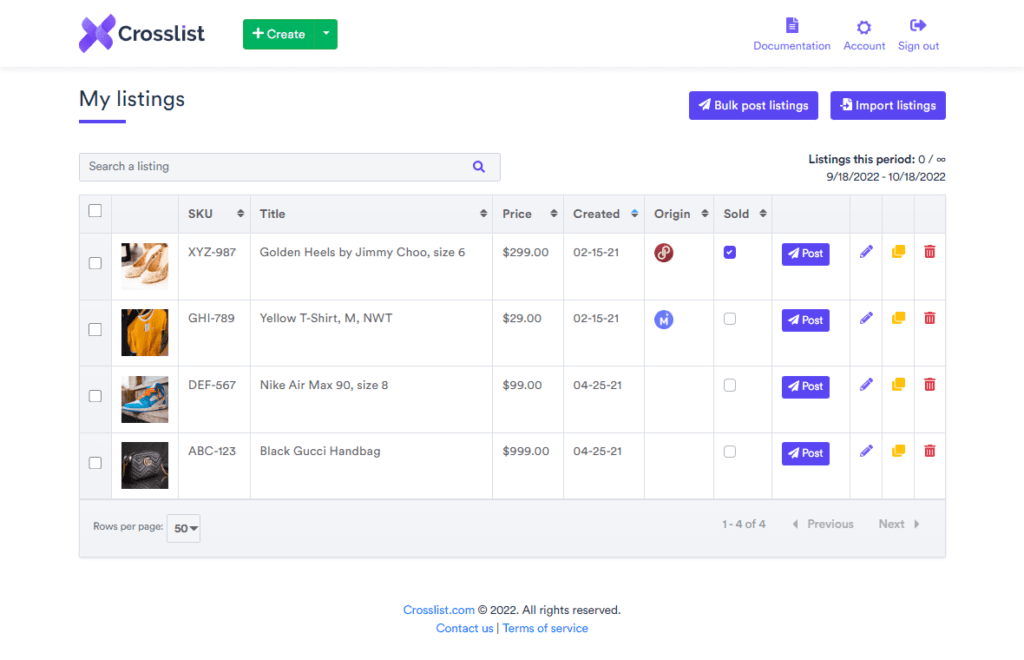Click the Mercari origin icon for Yellow T-Shirt
Viewport: 1024px width, 660px height.
point(663,318)
